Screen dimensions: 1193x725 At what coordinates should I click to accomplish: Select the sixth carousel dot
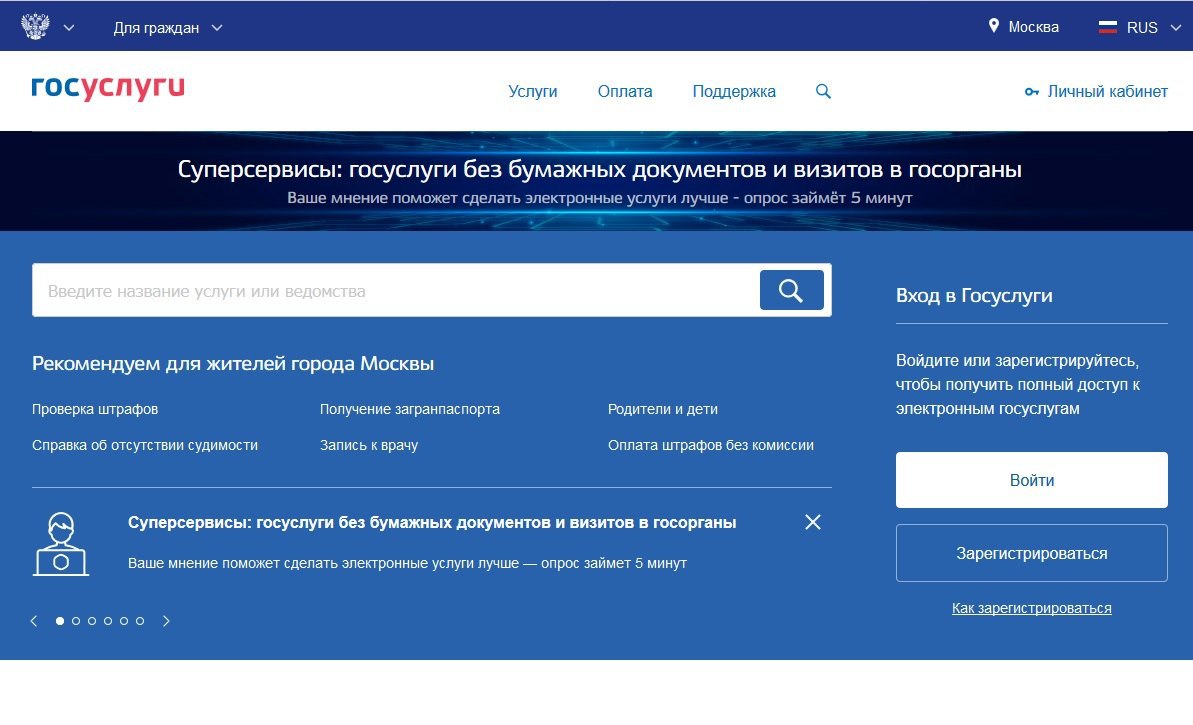pos(140,621)
